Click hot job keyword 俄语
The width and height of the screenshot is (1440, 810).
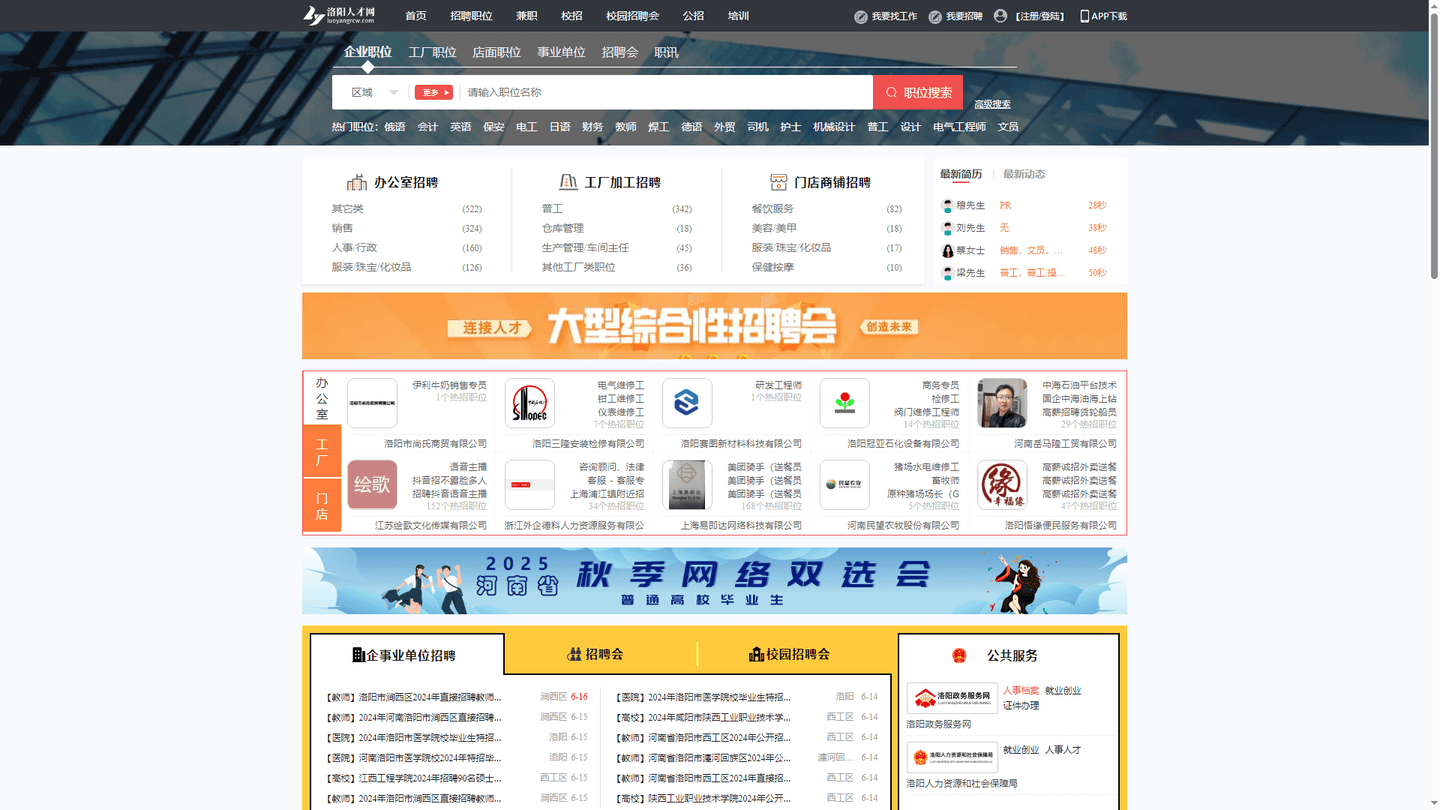pos(395,127)
